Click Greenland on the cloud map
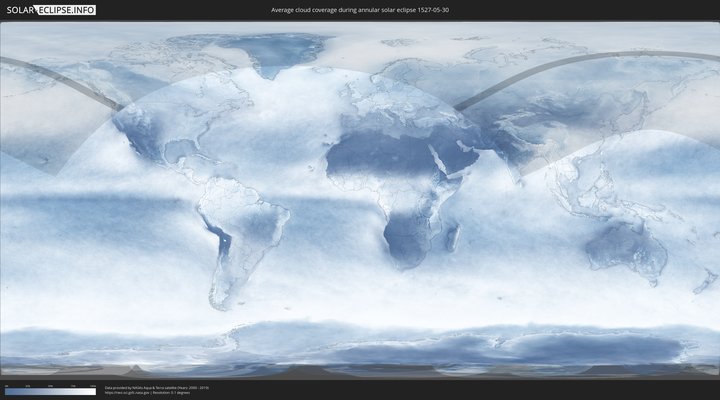 coord(285,50)
